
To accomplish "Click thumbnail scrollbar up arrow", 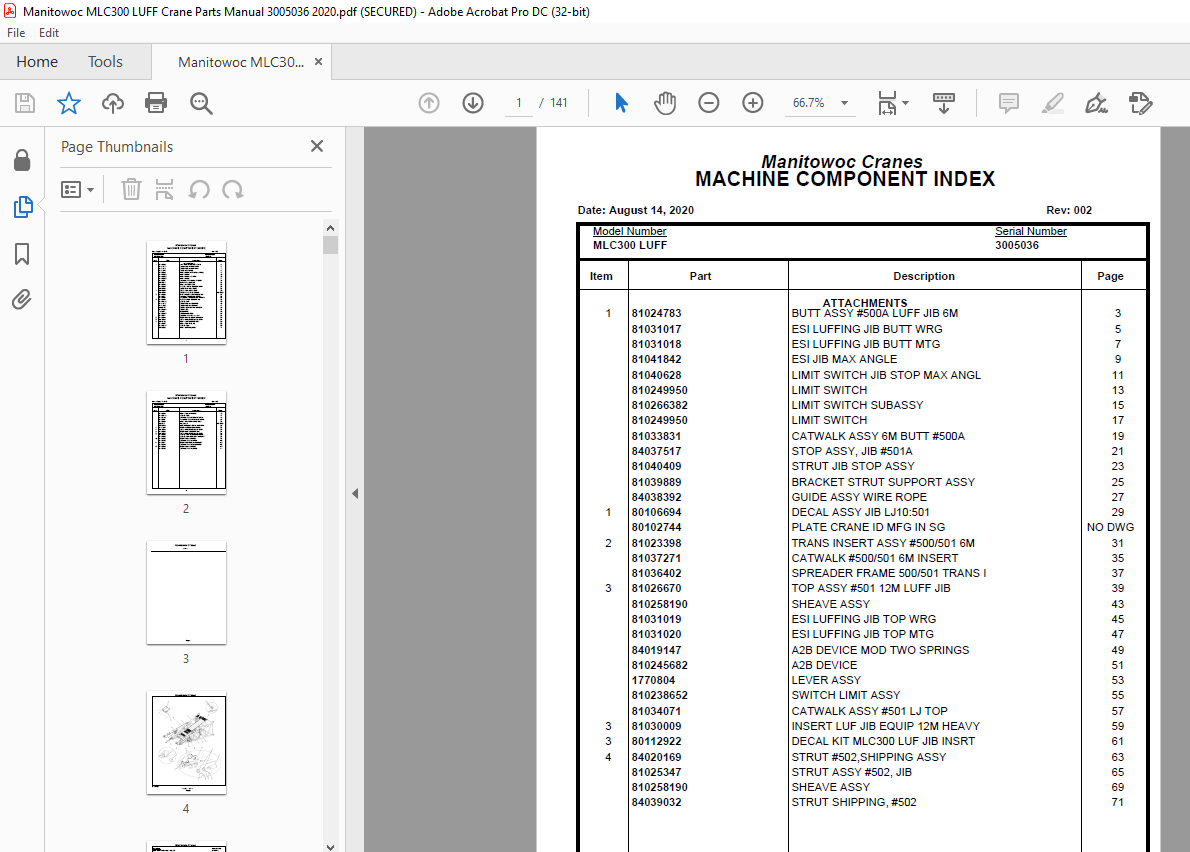I will tap(330, 228).
